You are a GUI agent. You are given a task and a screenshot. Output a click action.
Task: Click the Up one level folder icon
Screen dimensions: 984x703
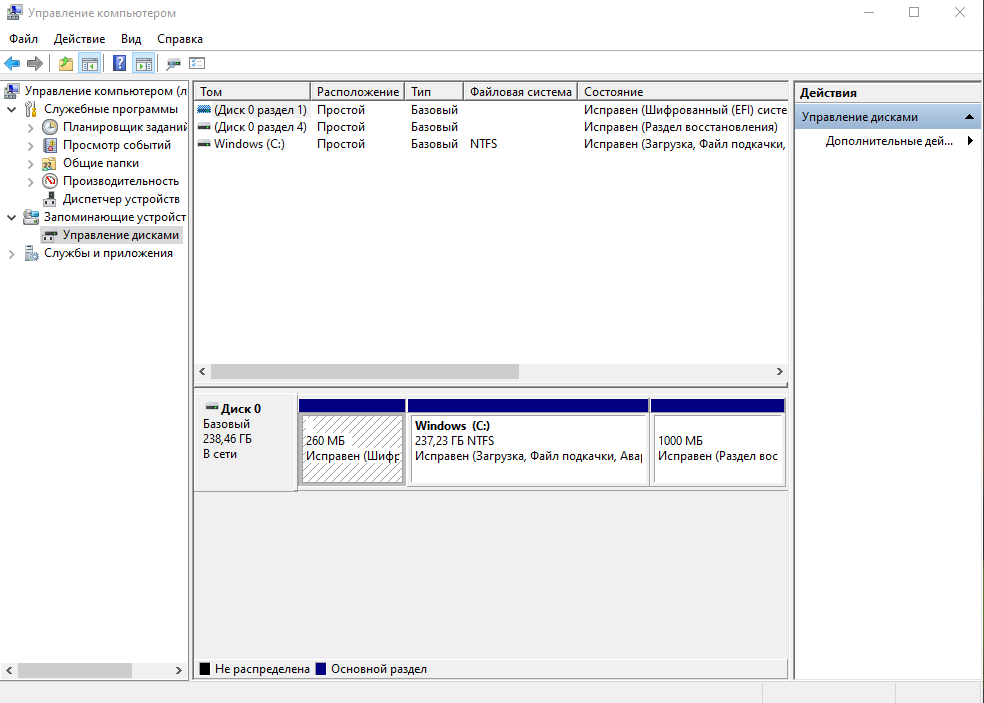(x=65, y=63)
